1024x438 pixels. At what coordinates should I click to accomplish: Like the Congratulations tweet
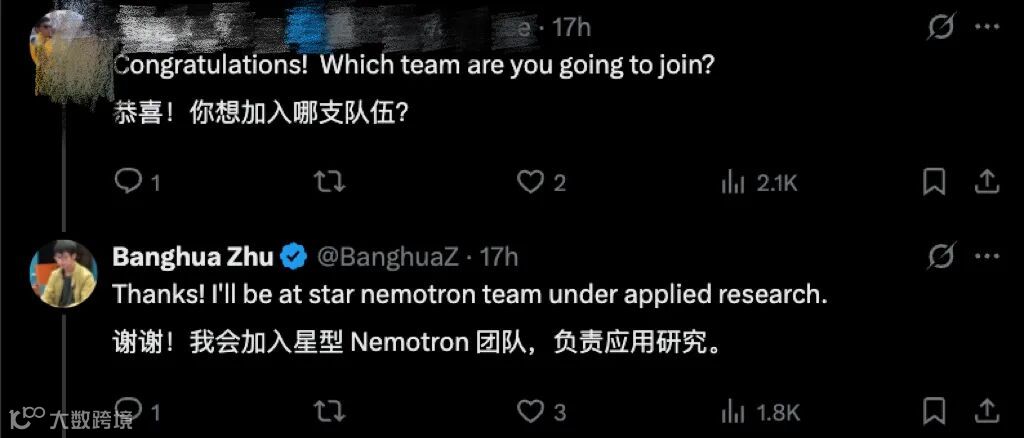[x=530, y=181]
